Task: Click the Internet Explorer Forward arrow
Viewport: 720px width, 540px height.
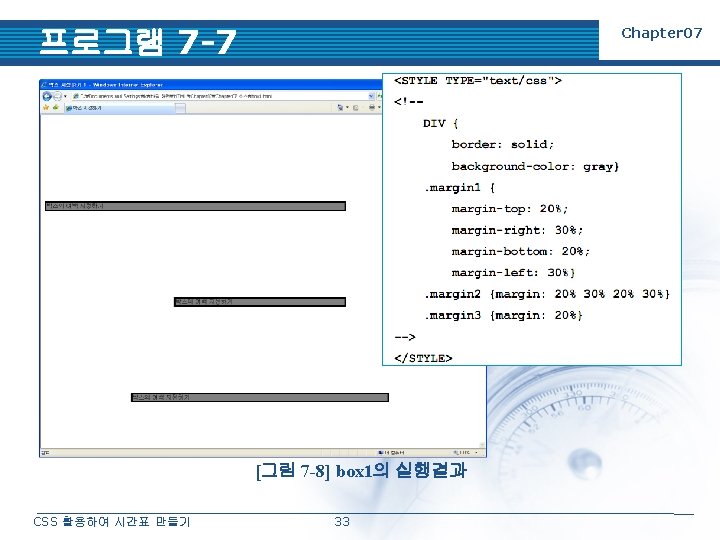Action: (57, 96)
